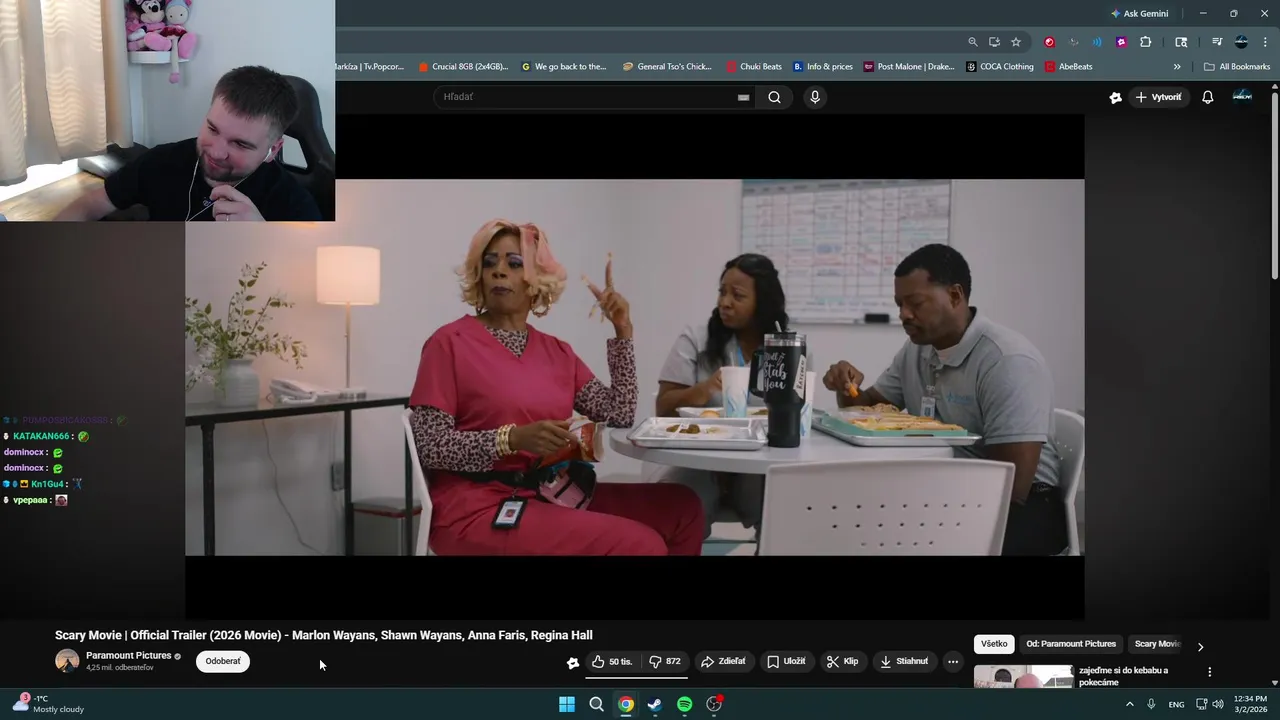Open the Info & prices bookmark
1280x720 pixels.
click(823, 67)
